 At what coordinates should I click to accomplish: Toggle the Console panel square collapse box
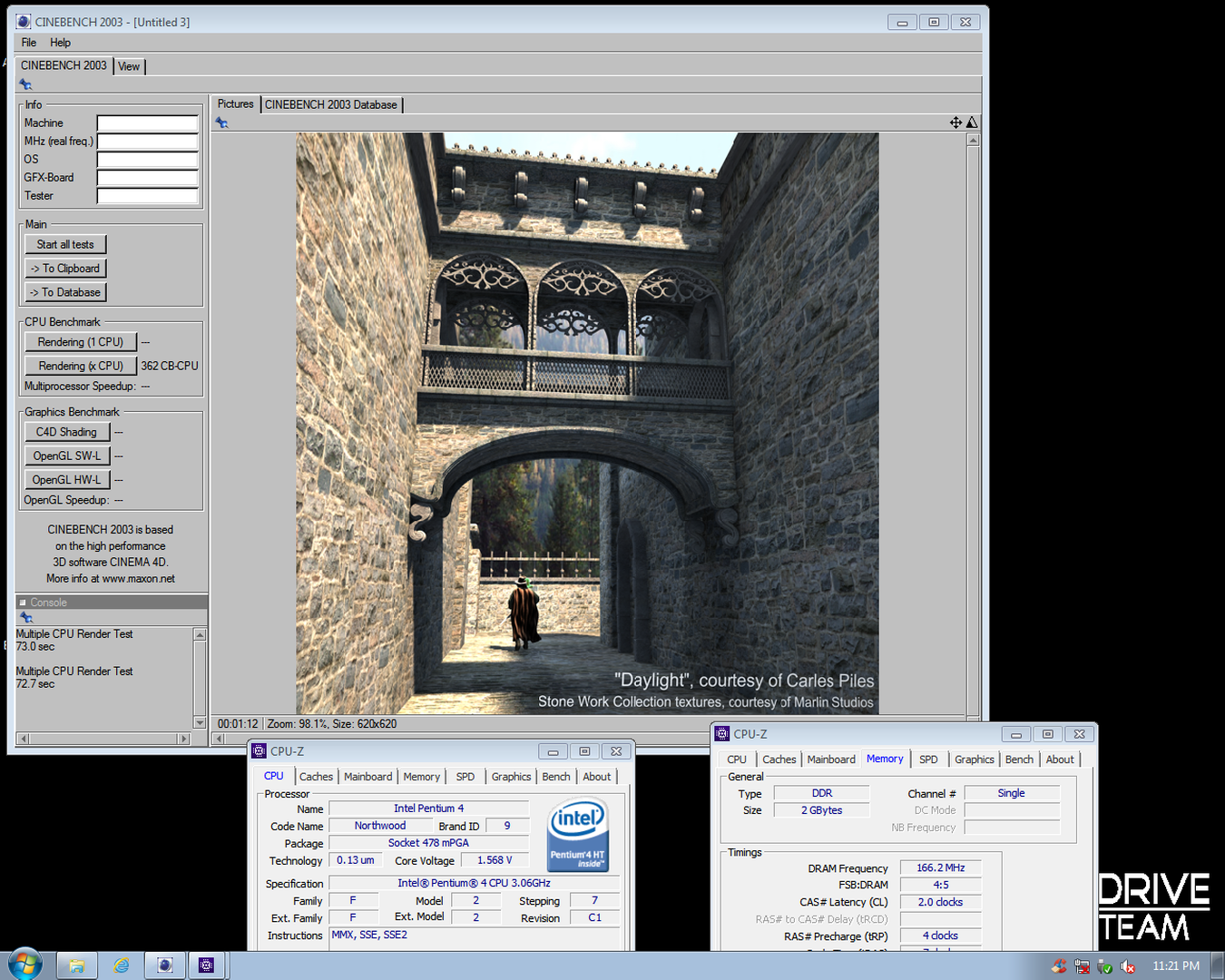click(23, 603)
